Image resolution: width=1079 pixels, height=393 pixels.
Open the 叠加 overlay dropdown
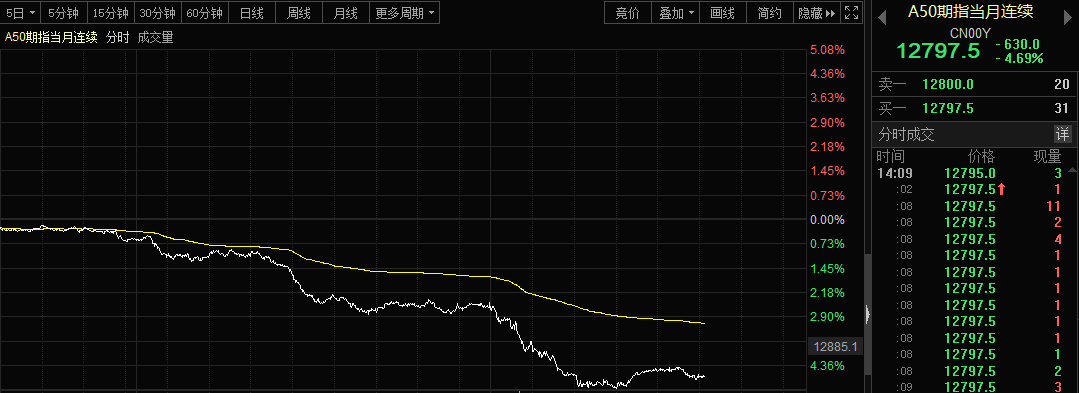pos(676,13)
